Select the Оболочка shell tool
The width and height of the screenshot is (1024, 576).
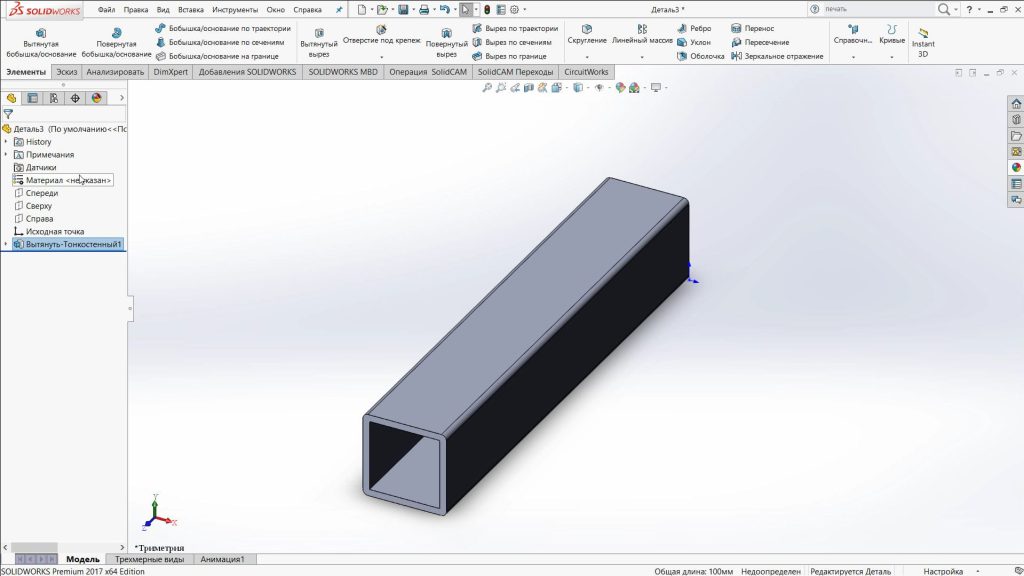point(701,56)
